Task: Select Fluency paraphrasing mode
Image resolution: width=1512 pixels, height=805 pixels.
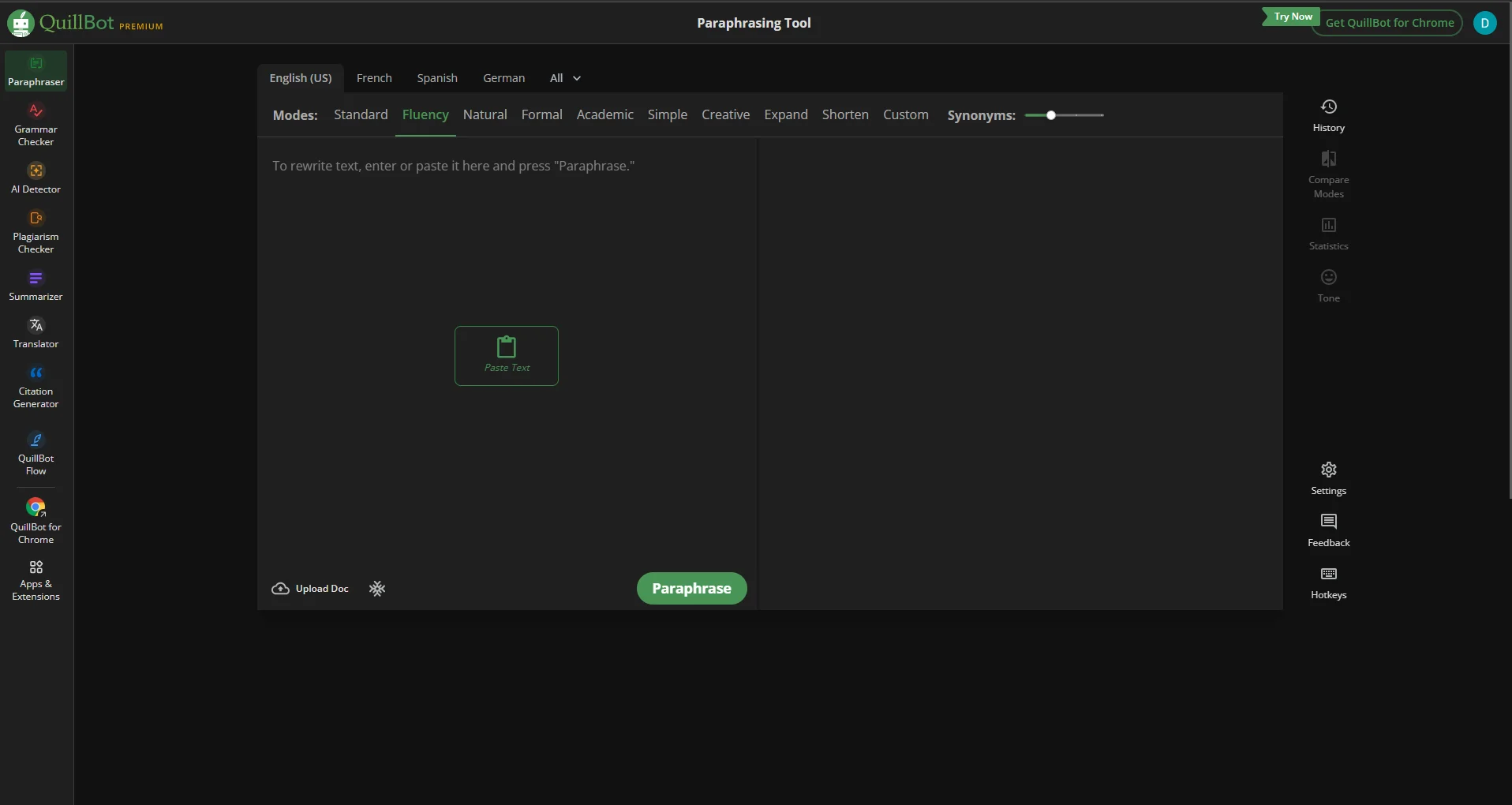Action: 425,114
